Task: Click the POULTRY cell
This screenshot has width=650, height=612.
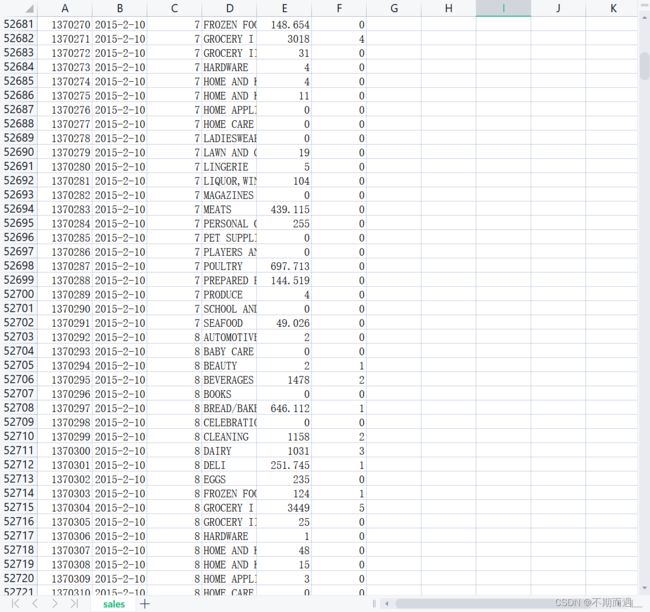Action: (229, 266)
